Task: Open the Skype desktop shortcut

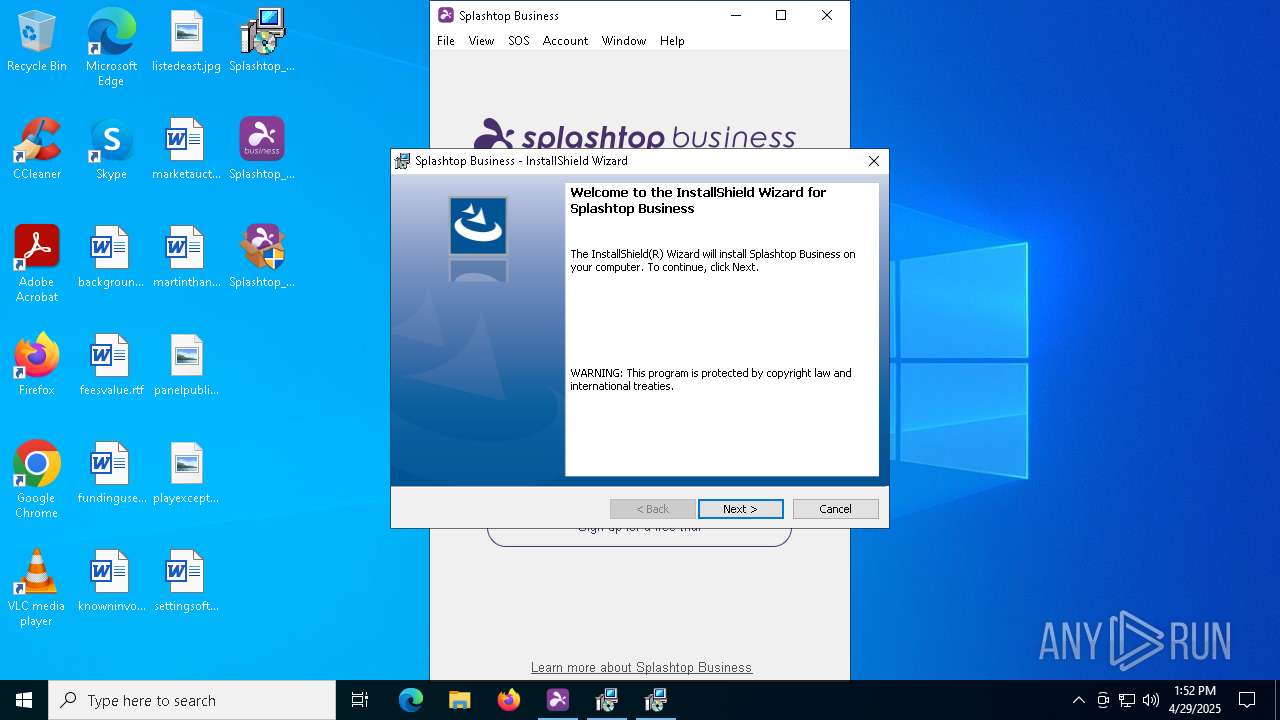Action: [x=111, y=150]
